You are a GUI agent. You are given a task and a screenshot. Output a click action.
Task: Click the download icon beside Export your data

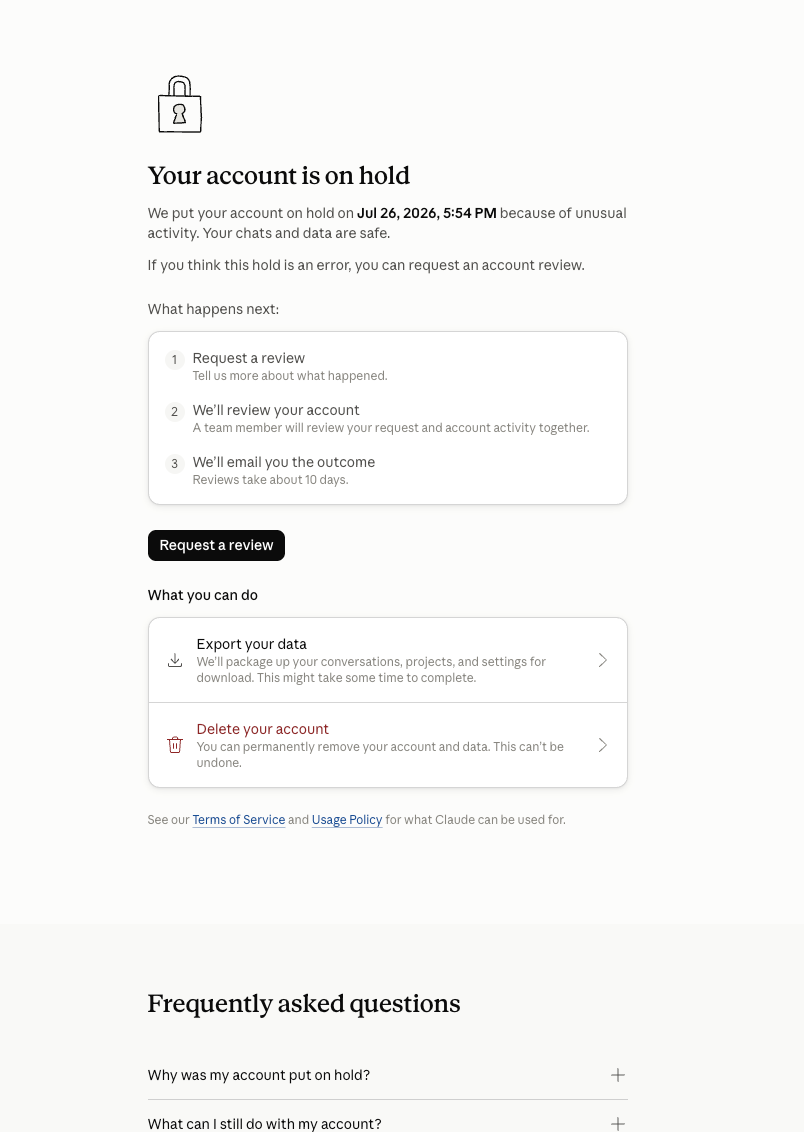[175, 661]
